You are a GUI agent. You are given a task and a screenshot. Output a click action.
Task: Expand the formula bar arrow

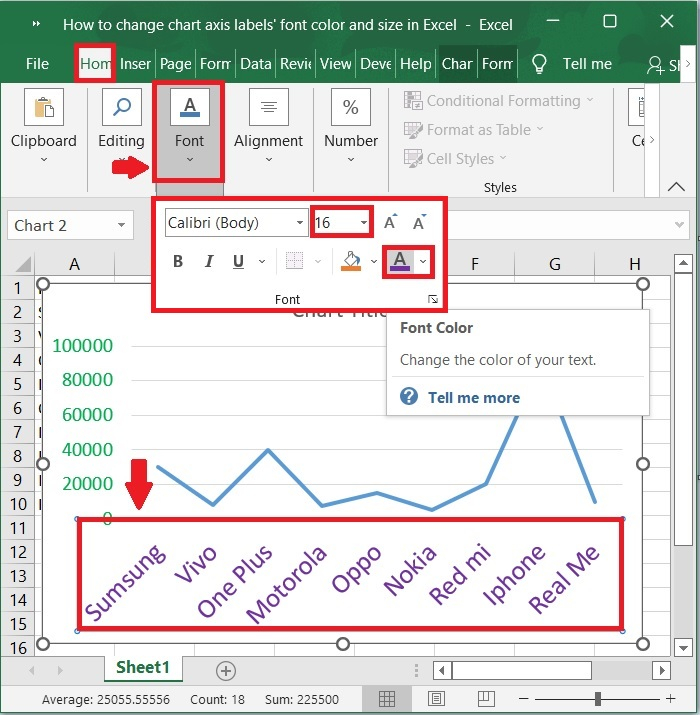point(679,224)
